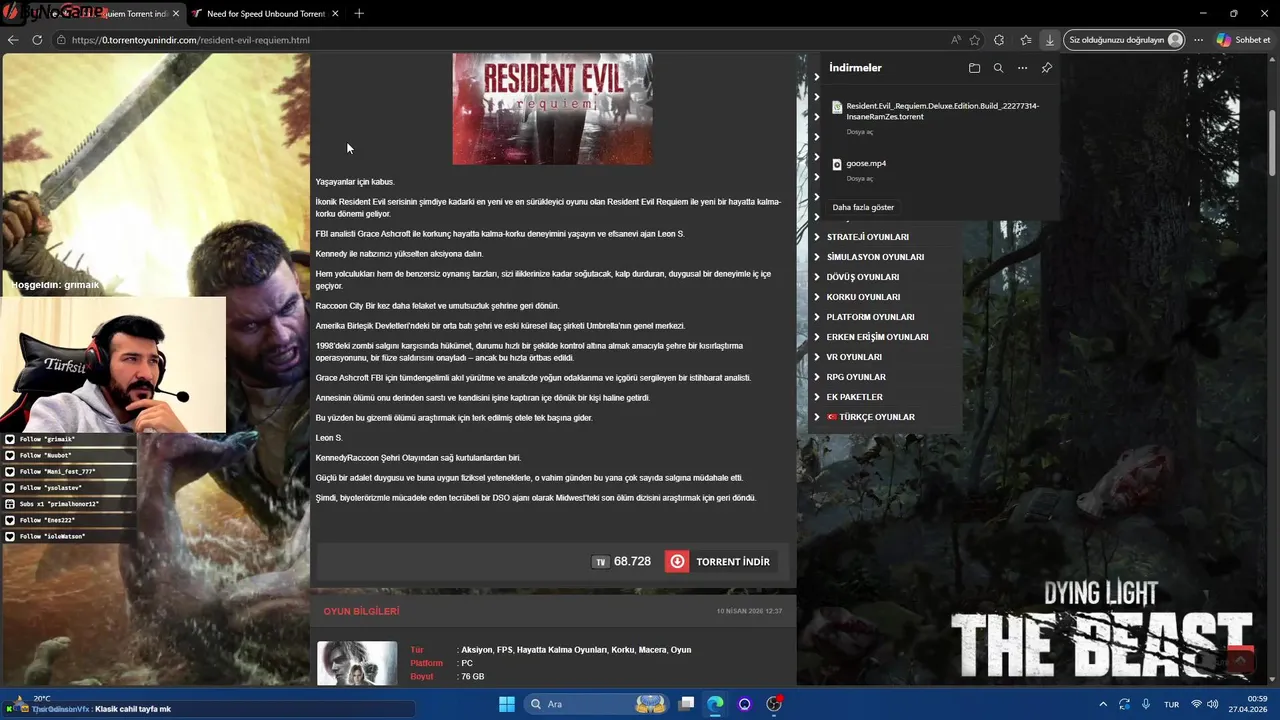Expand RPG OYUNLAR category
Viewport: 1280px width, 720px height.
(x=856, y=377)
